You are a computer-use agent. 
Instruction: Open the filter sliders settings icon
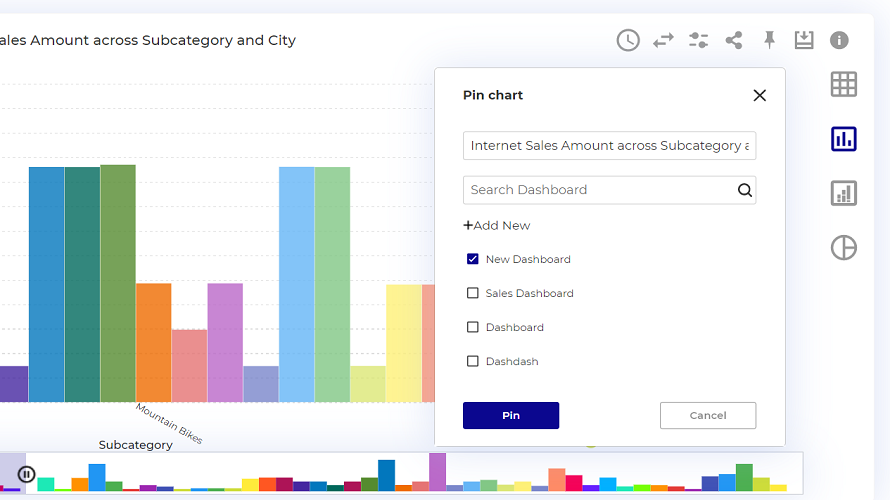point(698,40)
